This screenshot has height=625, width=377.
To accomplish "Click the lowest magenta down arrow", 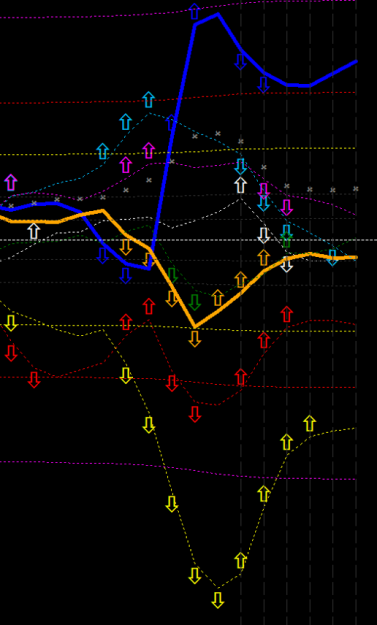I will 287,208.
